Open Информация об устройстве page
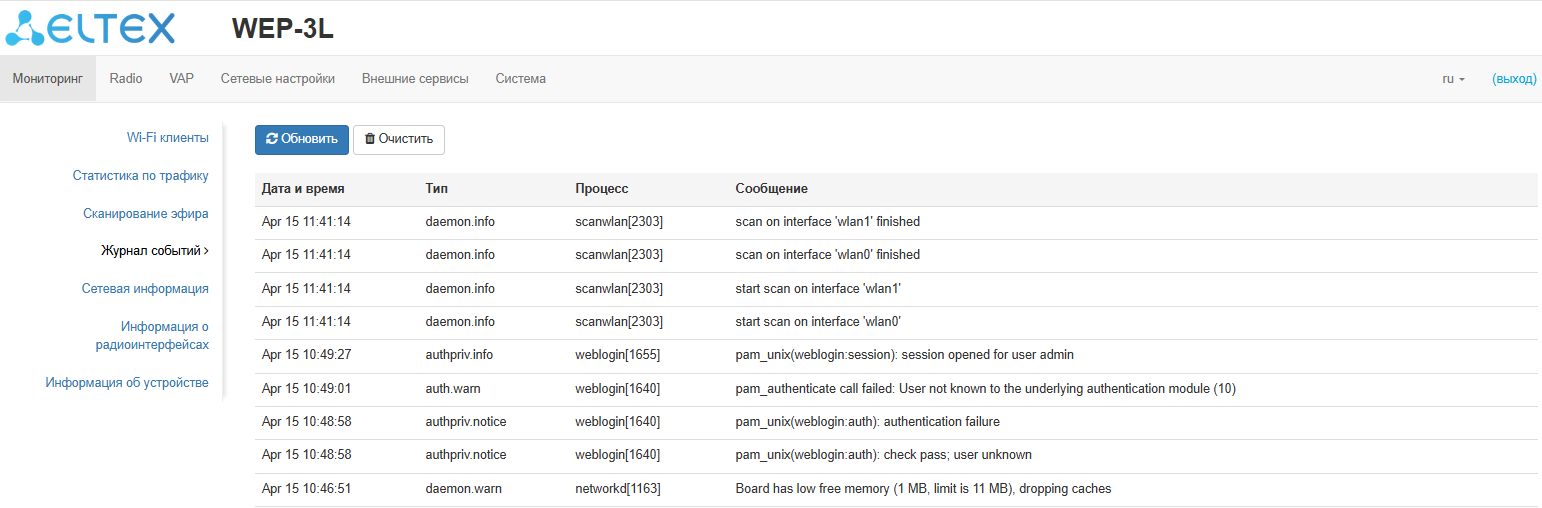The height and width of the screenshot is (508, 1542). pyautogui.click(x=127, y=383)
